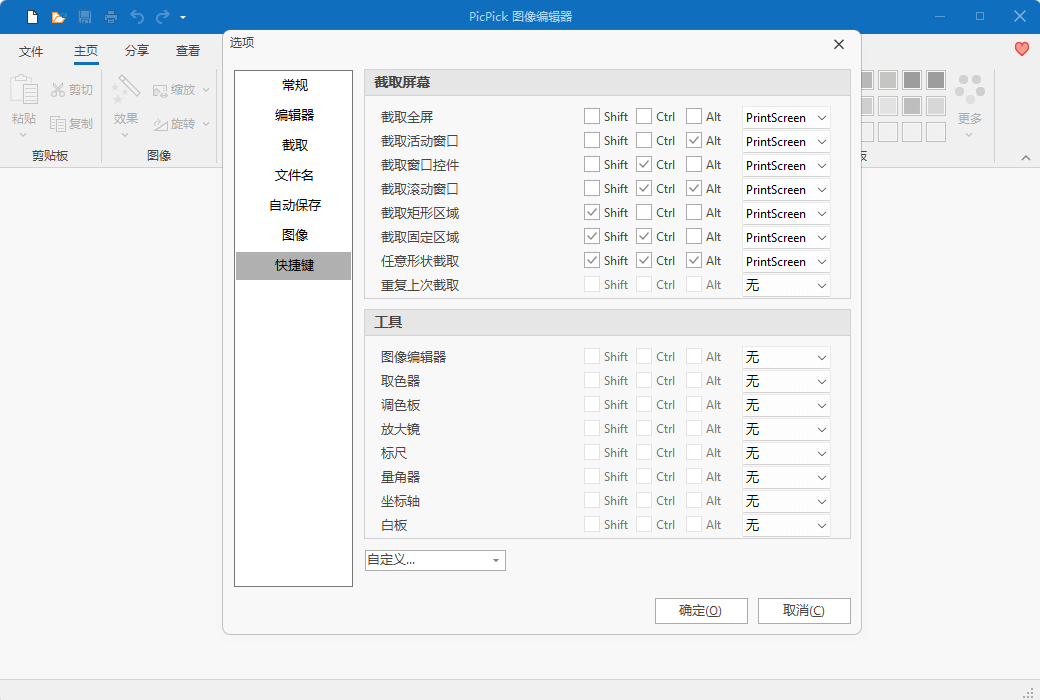This screenshot has height=700, width=1040.
Task: Pick the light gray swatch beside the dark ones
Action: tap(888, 80)
